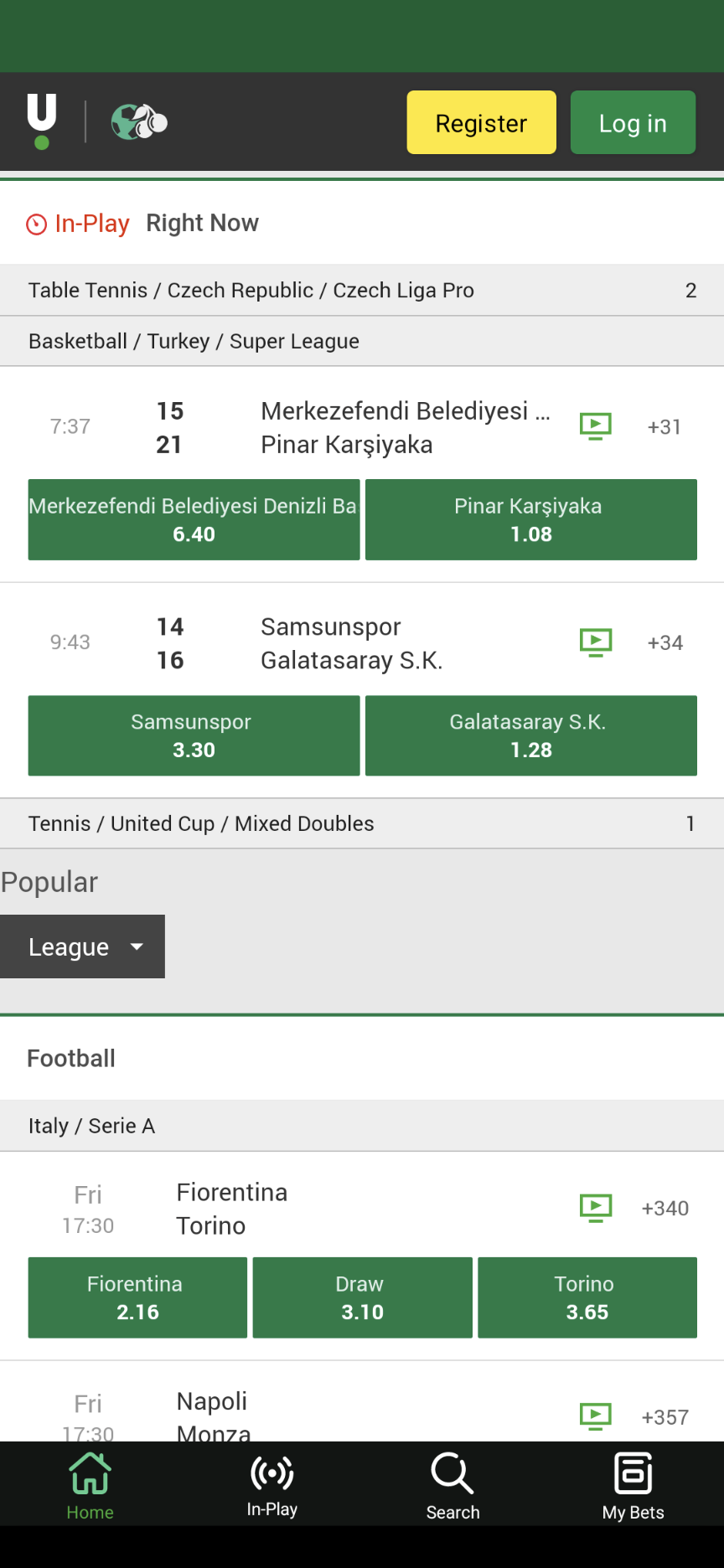Viewport: 724px width, 1568px height.
Task: Open +340 extra markets for Fiorentina vs Torino
Action: pos(665,1207)
